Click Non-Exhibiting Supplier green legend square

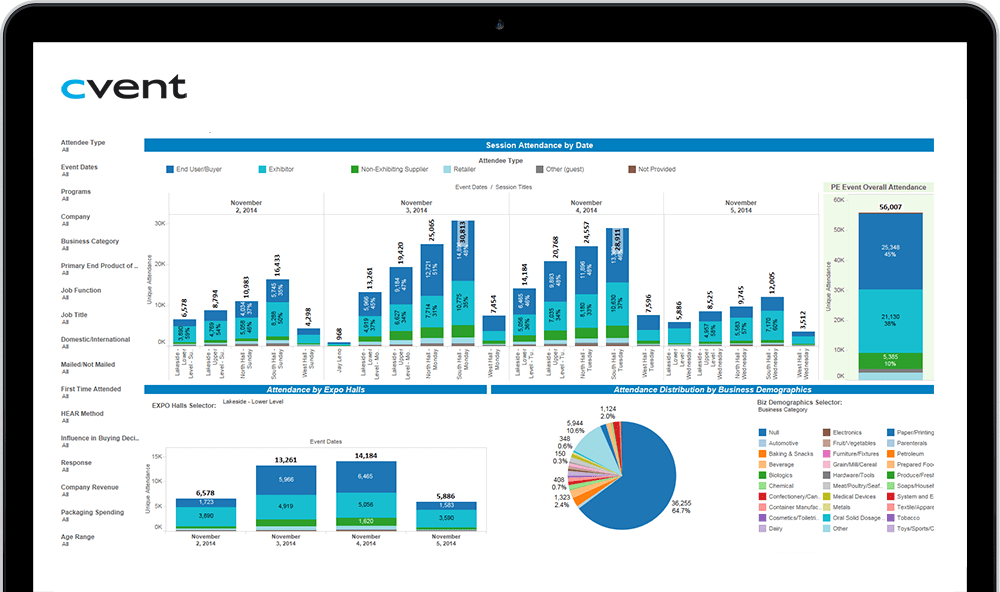pos(355,170)
